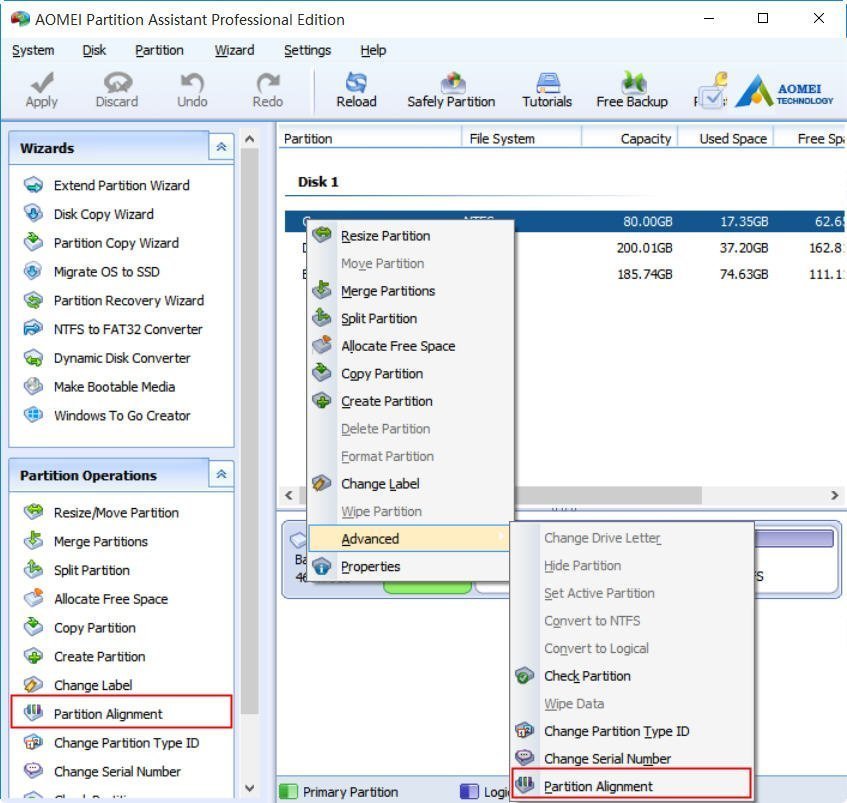Click Copy Partition sidebar icon
The height and width of the screenshot is (803, 847).
[x=33, y=627]
